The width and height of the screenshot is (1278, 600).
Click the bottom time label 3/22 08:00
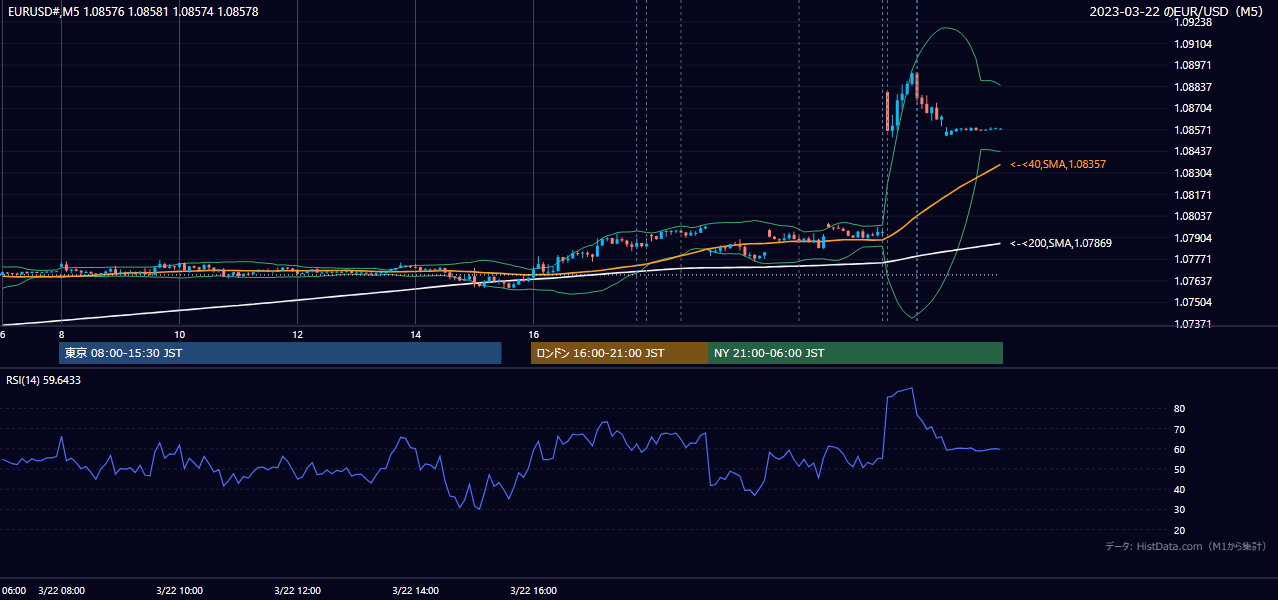62,590
